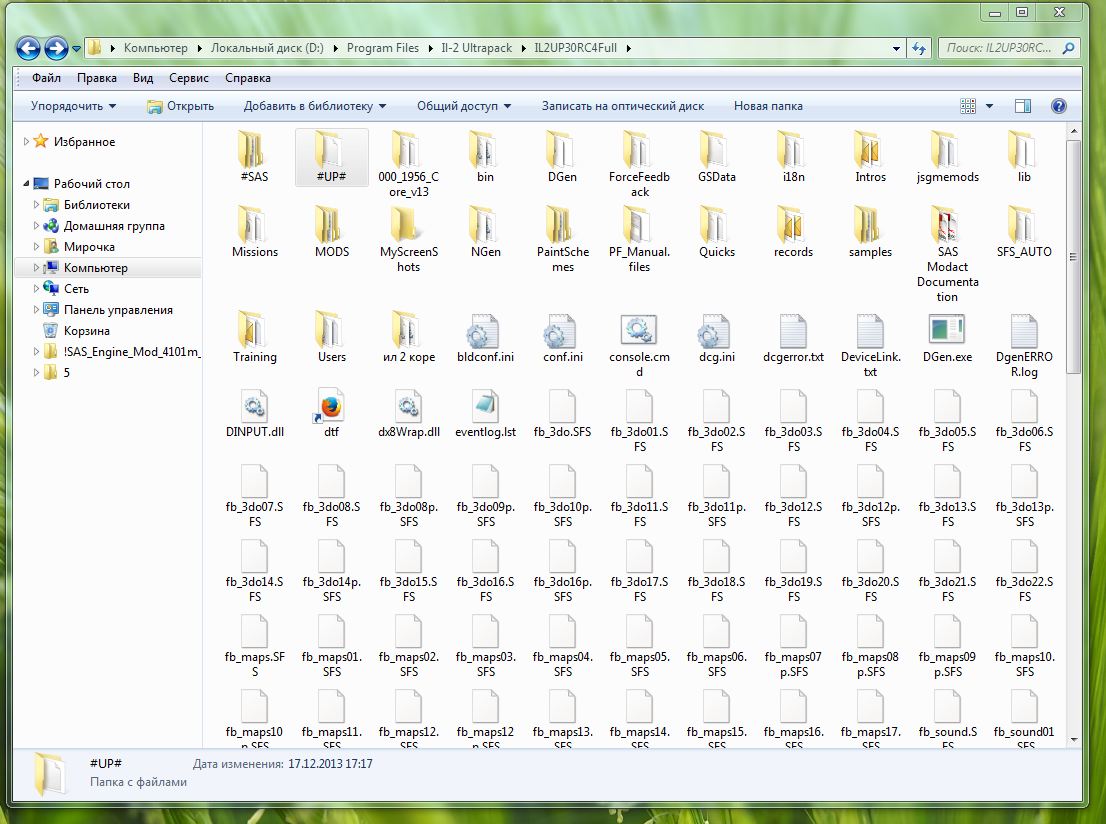Screen dimensions: 1106x824
Task: Toggle the preview pane icon
Action: [x=1022, y=106]
